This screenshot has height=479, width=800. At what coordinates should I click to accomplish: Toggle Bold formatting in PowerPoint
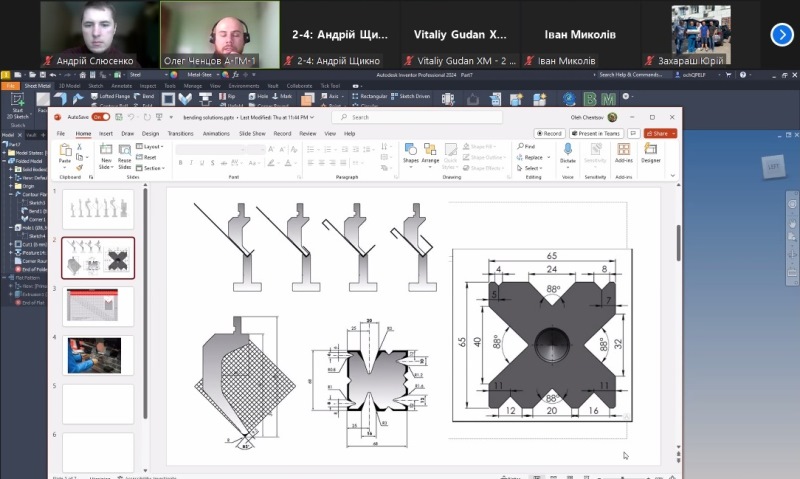(x=181, y=163)
